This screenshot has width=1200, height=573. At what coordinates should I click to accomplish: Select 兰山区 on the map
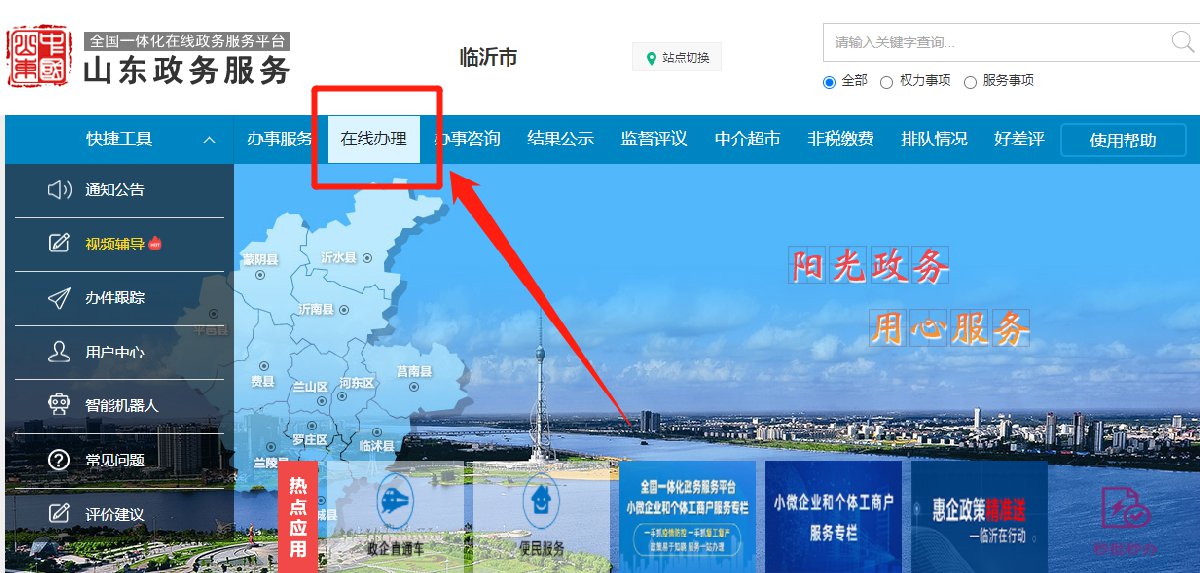coord(309,386)
